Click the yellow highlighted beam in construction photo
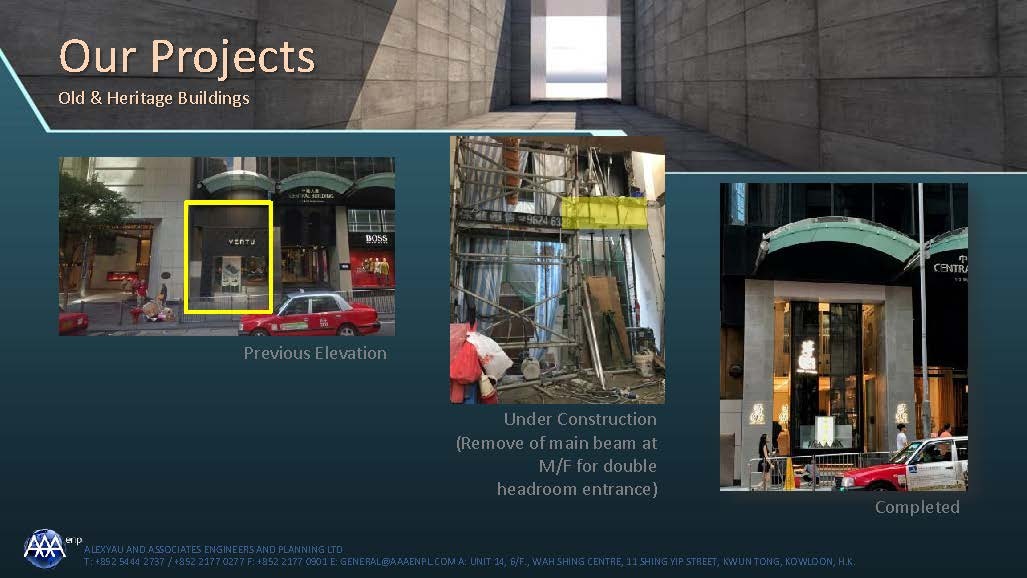 (603, 212)
